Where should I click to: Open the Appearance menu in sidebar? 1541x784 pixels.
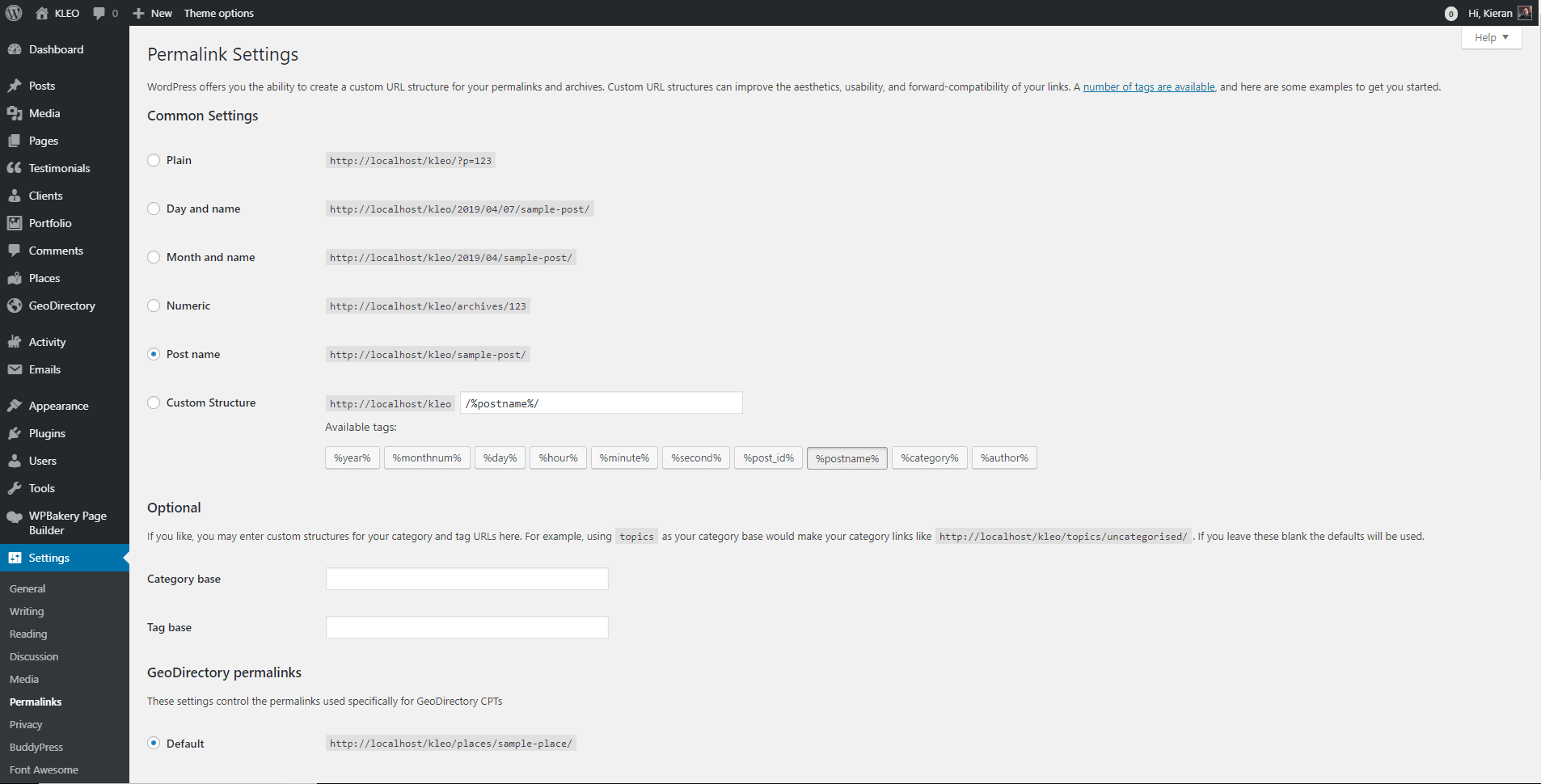(58, 406)
